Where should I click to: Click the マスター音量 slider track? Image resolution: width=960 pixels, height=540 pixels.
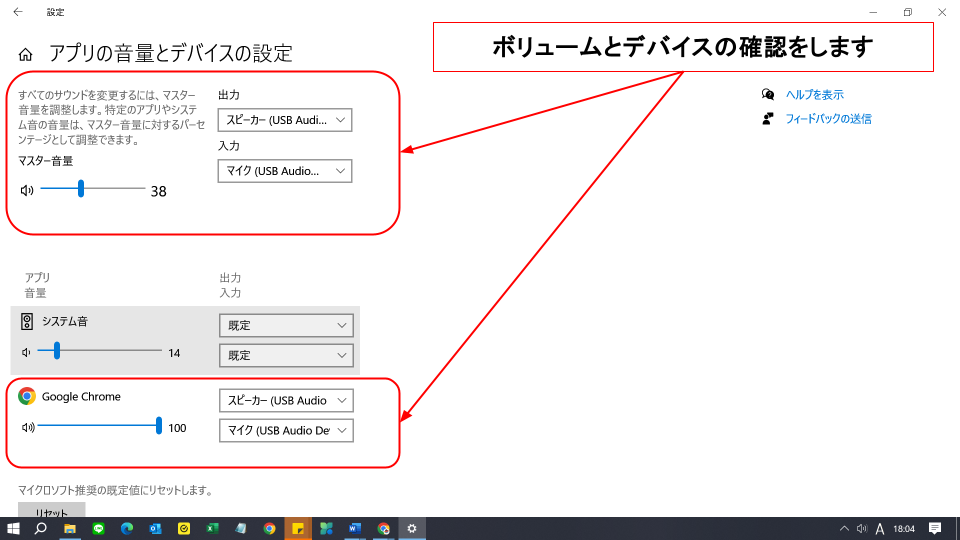click(110, 190)
